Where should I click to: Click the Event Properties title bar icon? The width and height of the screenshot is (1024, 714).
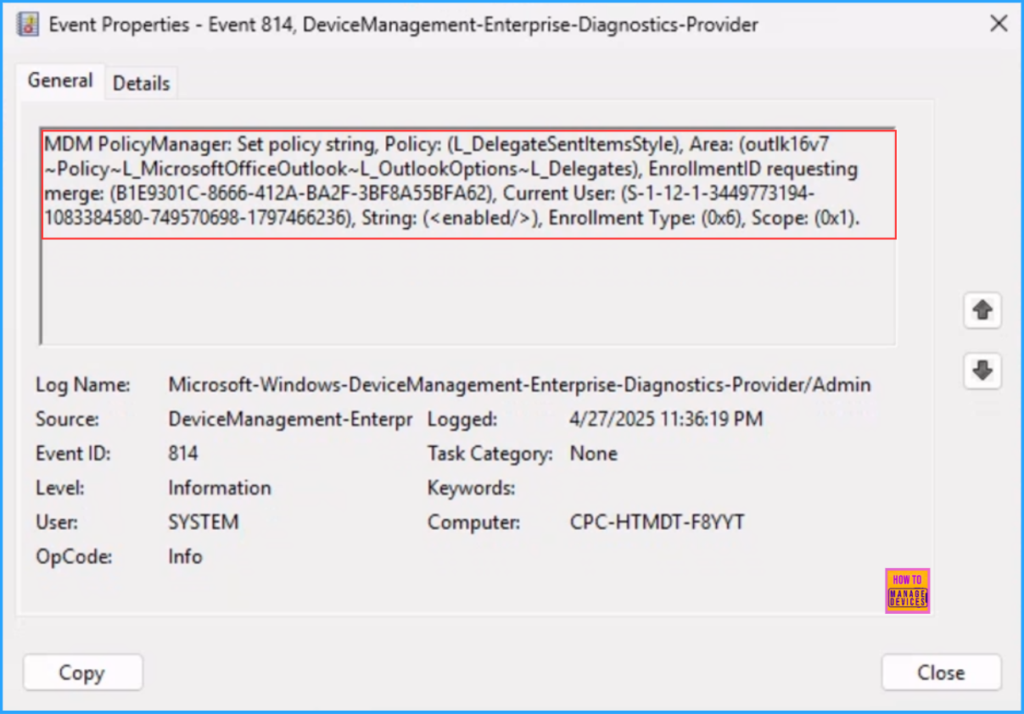tap(28, 25)
